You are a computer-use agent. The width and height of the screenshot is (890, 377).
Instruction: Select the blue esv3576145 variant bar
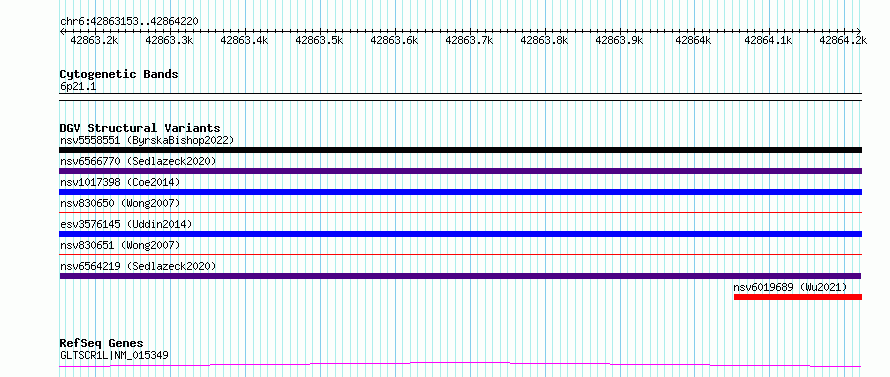pos(460,234)
